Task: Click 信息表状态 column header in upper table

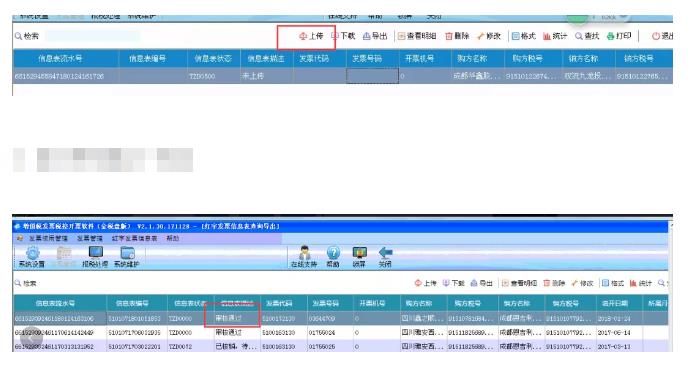Action: click(213, 58)
